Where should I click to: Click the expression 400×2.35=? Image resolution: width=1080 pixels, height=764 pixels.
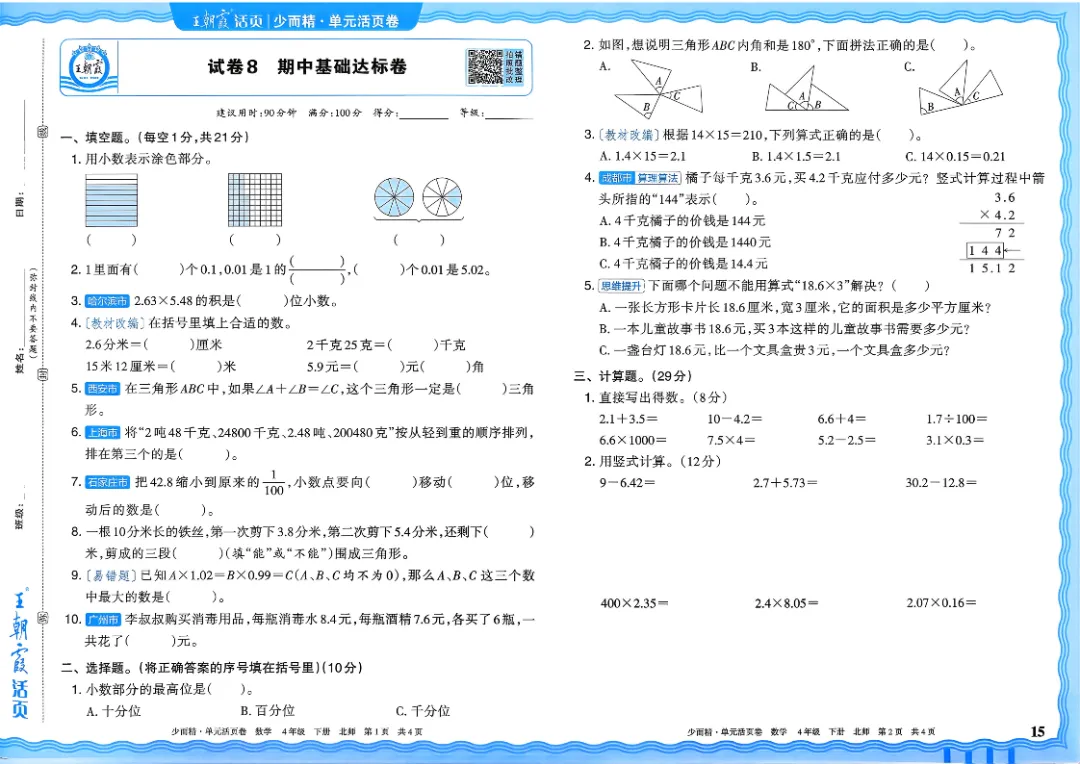pyautogui.click(x=634, y=603)
